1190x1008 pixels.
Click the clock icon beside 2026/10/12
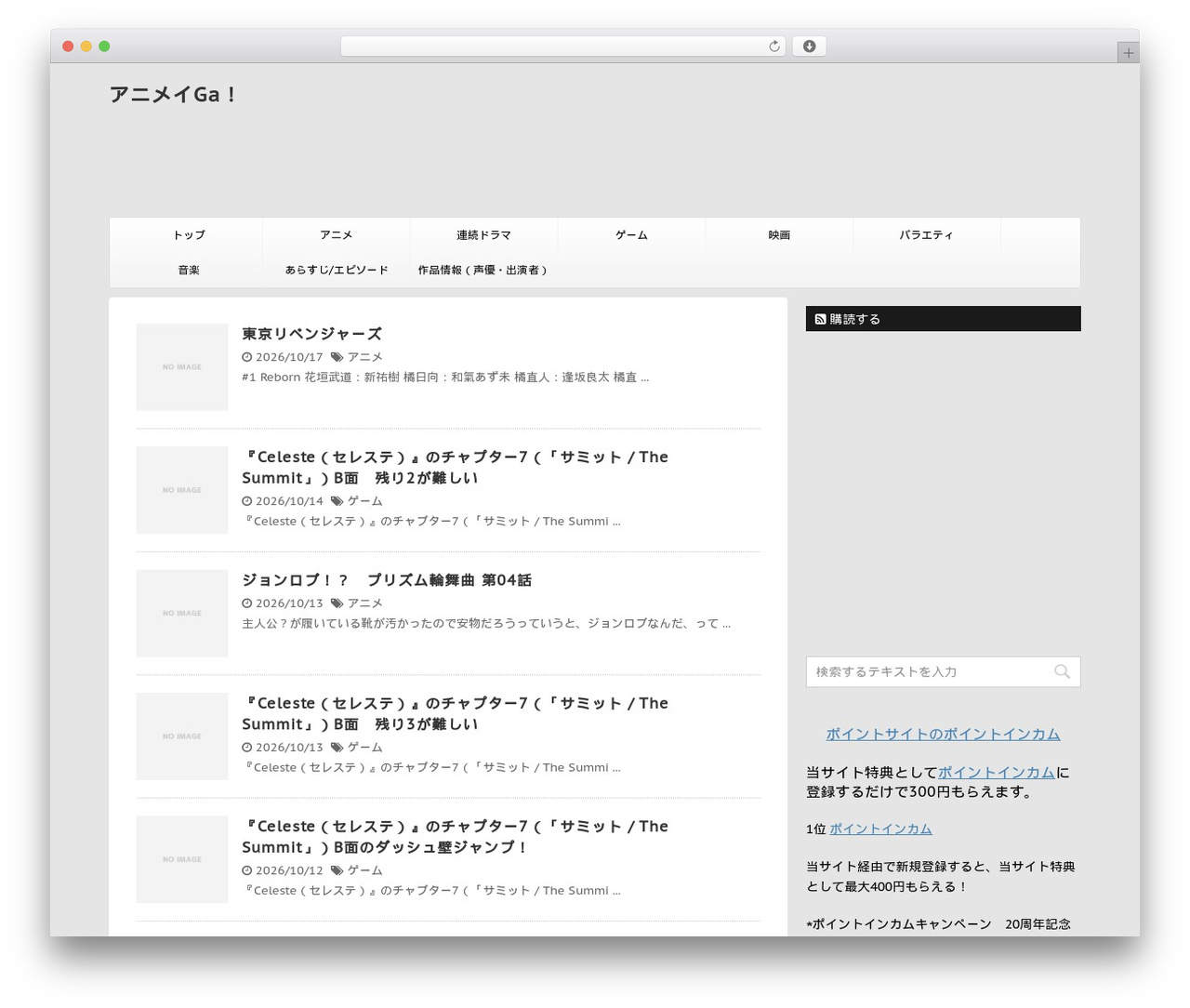pos(246,870)
